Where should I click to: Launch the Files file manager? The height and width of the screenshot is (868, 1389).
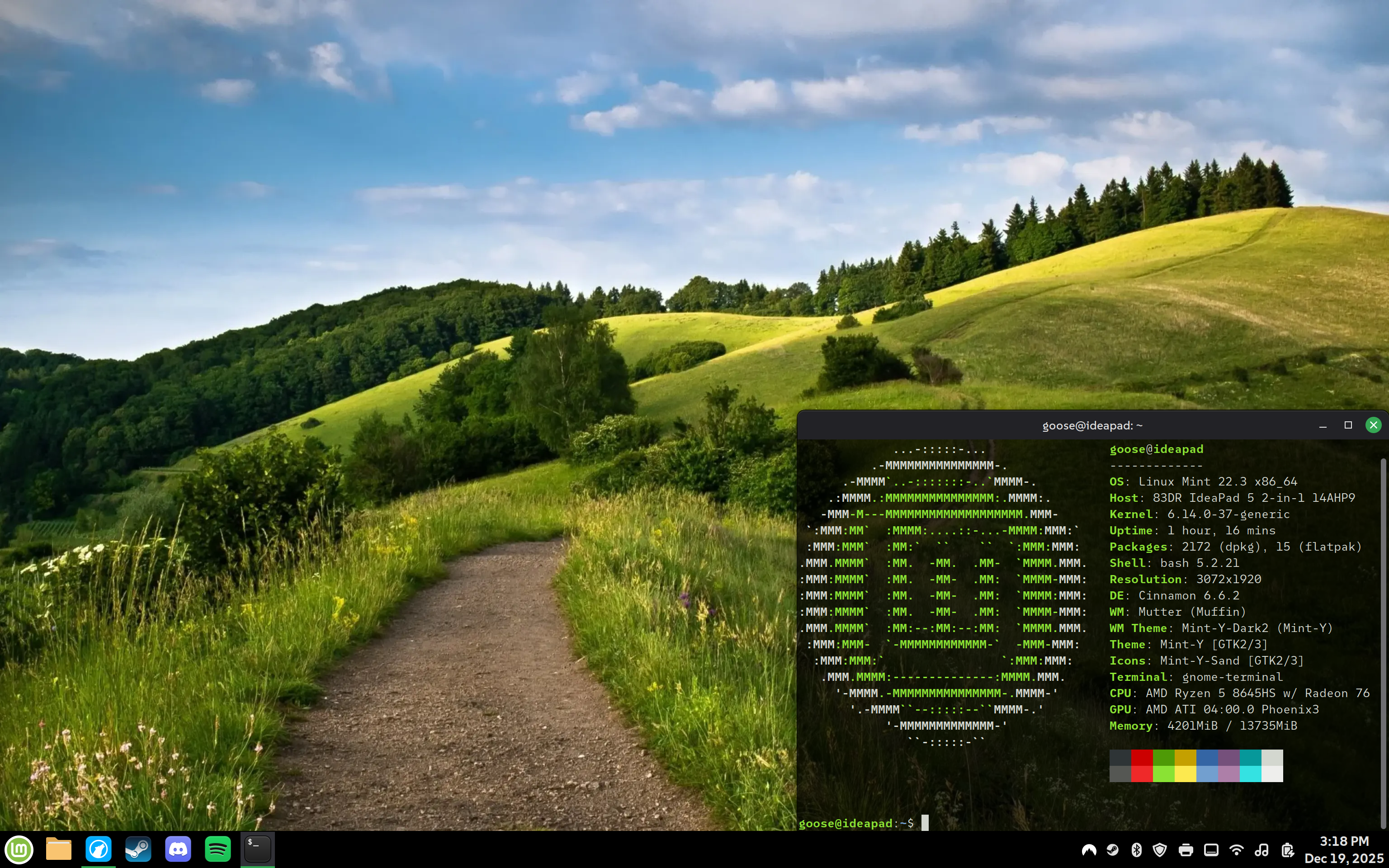(59, 849)
